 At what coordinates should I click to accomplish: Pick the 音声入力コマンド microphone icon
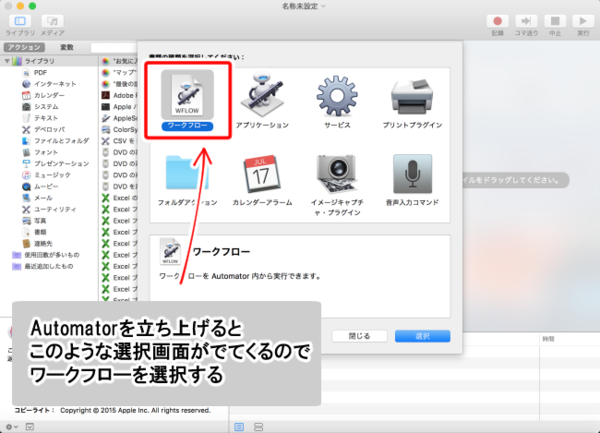pyautogui.click(x=412, y=174)
